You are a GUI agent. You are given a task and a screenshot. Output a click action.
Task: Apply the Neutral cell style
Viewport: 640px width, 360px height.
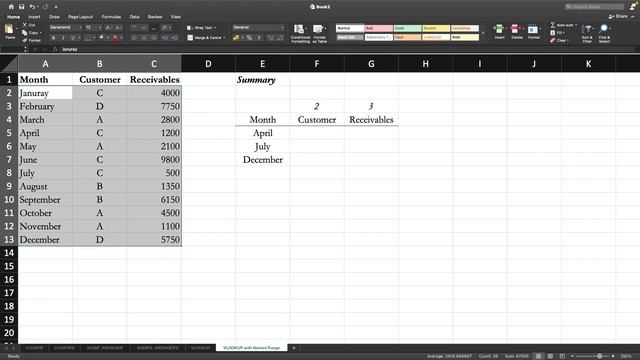(436, 28)
